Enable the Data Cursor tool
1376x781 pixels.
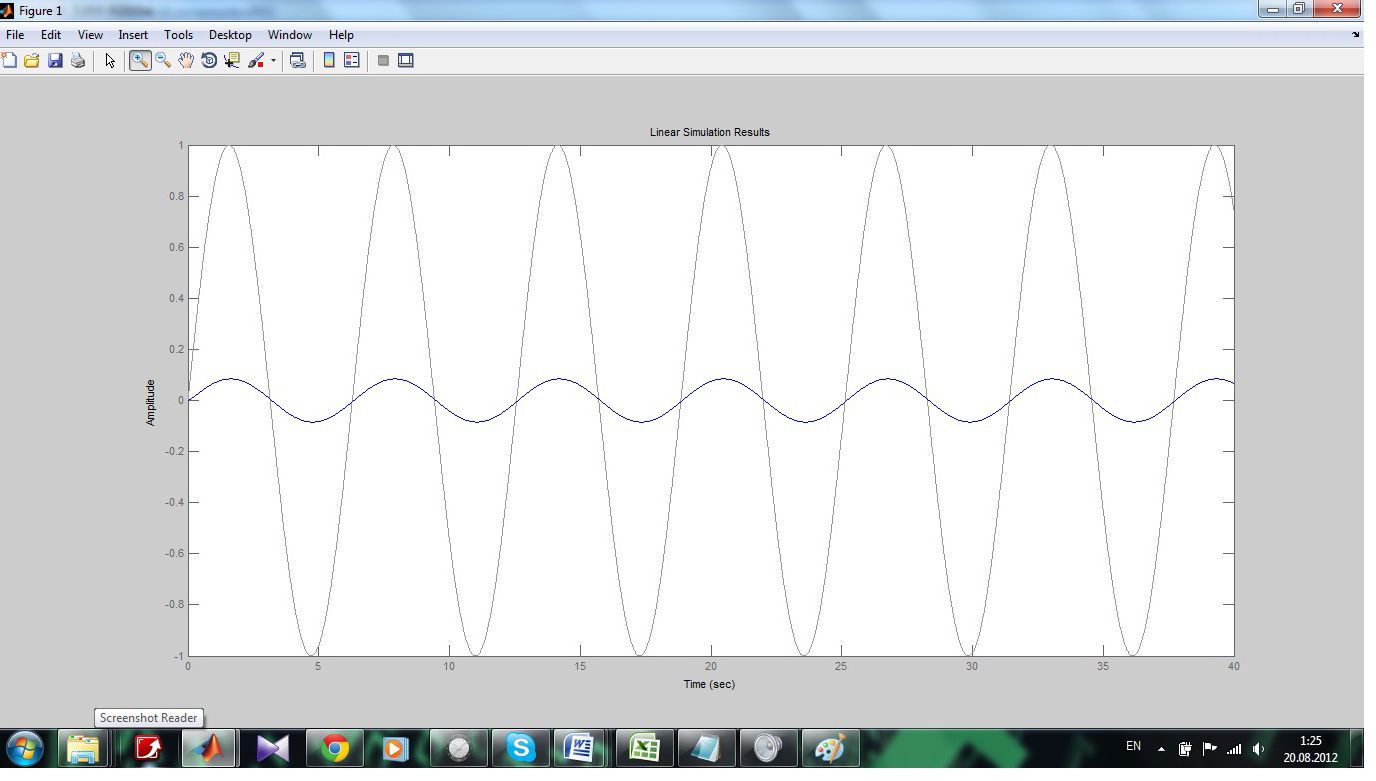[x=232, y=61]
